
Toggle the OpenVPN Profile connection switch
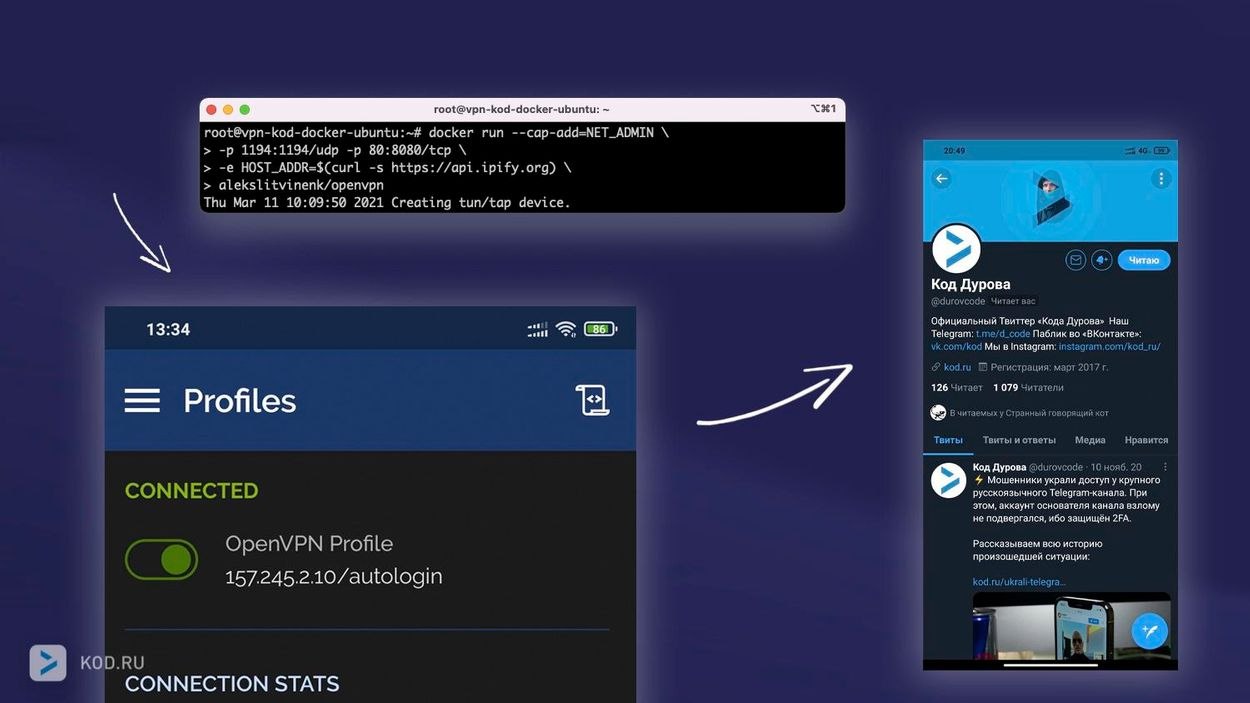coord(161,560)
